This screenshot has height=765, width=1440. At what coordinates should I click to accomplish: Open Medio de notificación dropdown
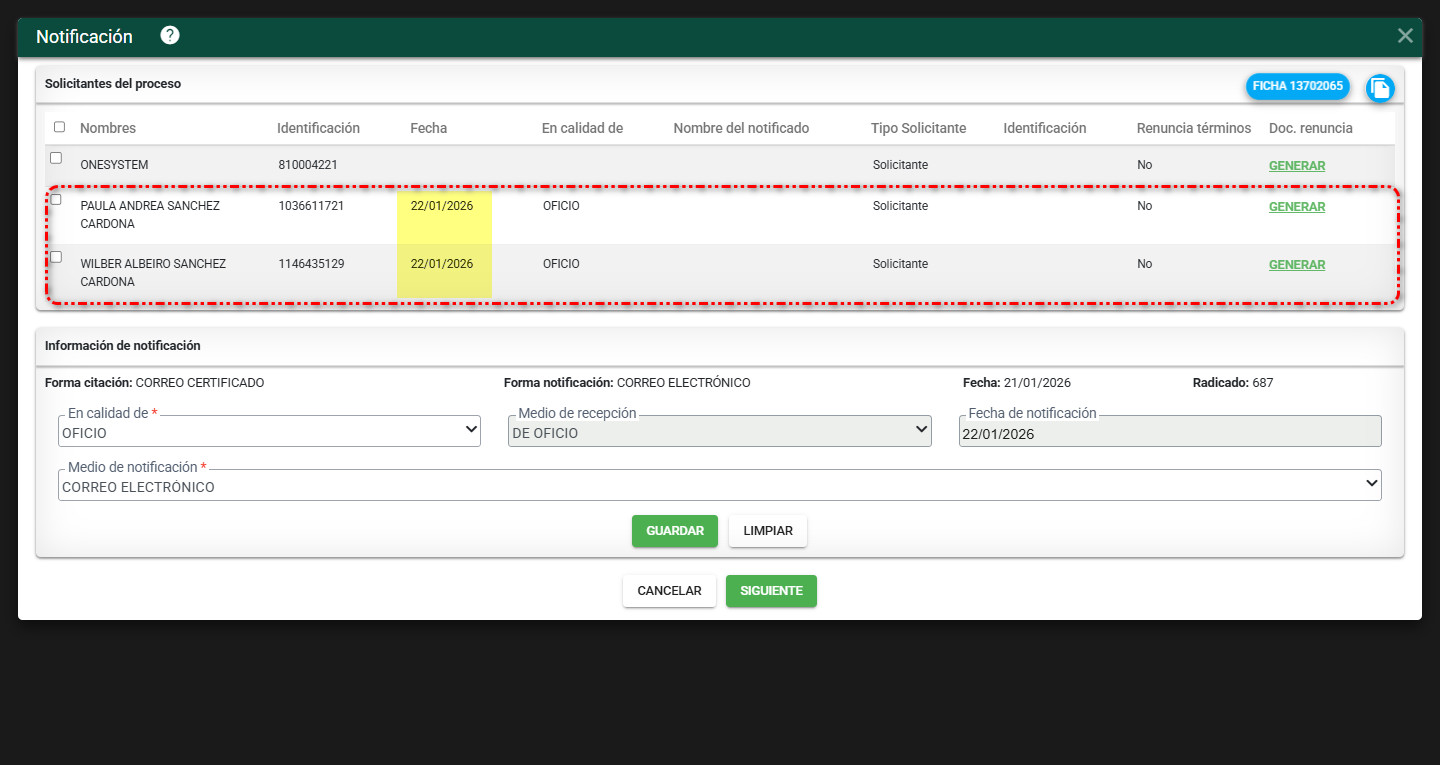coord(719,486)
